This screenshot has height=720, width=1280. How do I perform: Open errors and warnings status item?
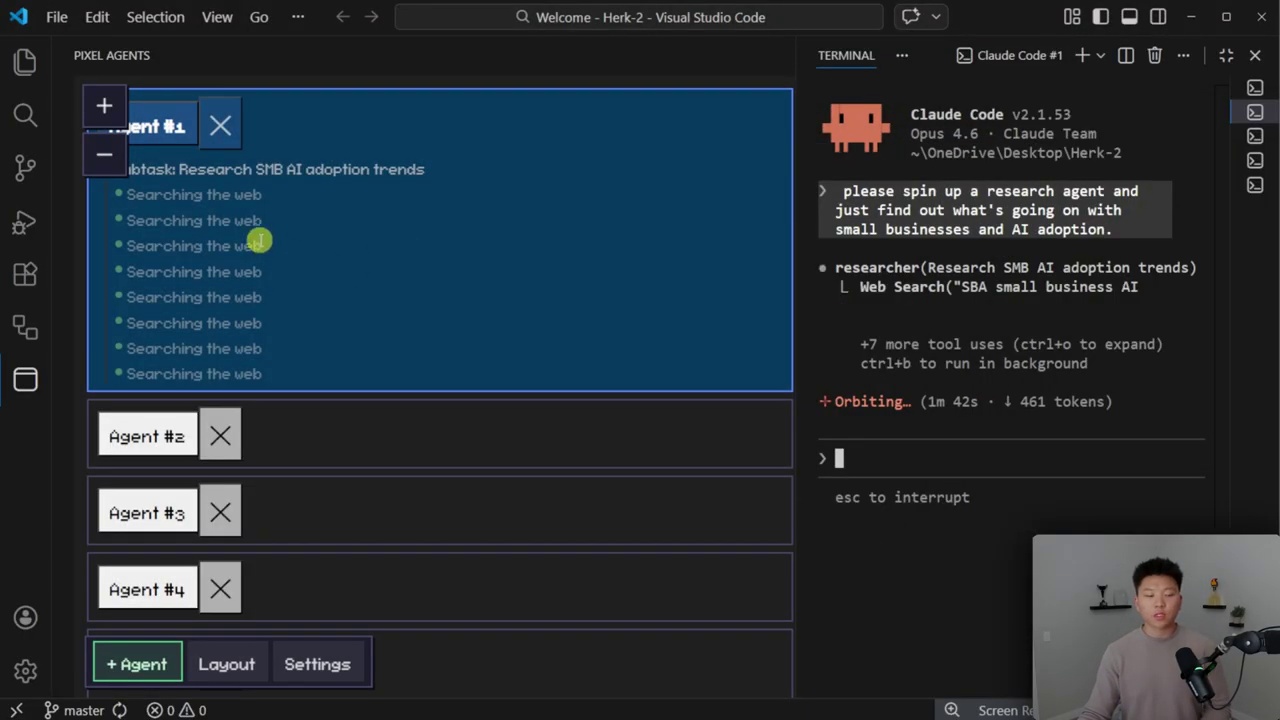pyautogui.click(x=176, y=710)
